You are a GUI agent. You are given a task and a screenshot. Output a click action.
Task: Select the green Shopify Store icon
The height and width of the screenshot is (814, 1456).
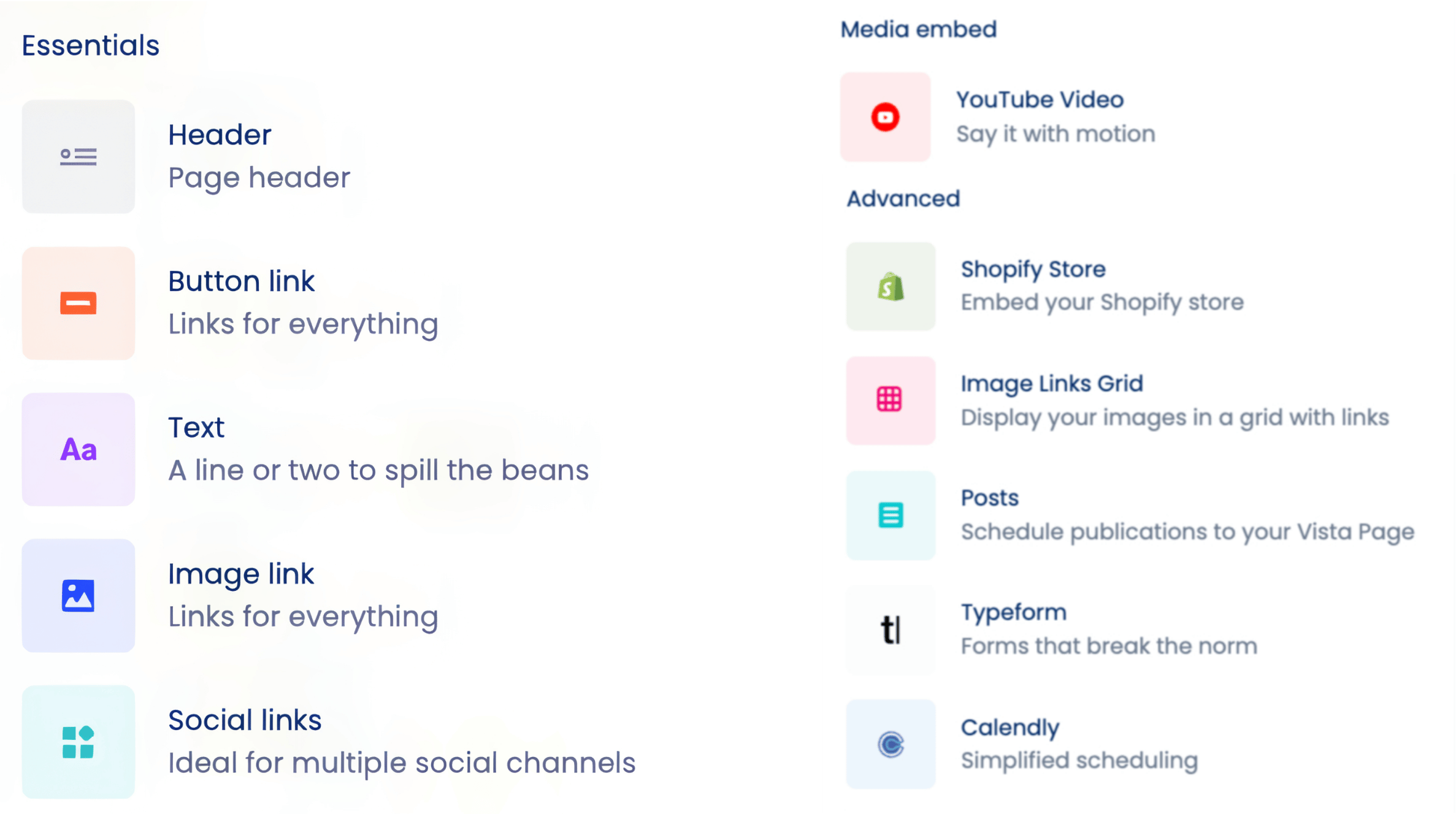891,287
